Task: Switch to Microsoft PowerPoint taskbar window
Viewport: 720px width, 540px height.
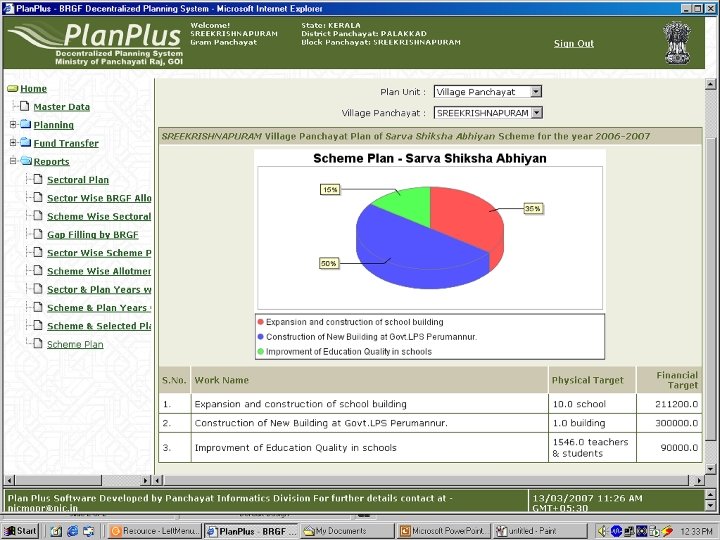Action: click(x=444, y=531)
